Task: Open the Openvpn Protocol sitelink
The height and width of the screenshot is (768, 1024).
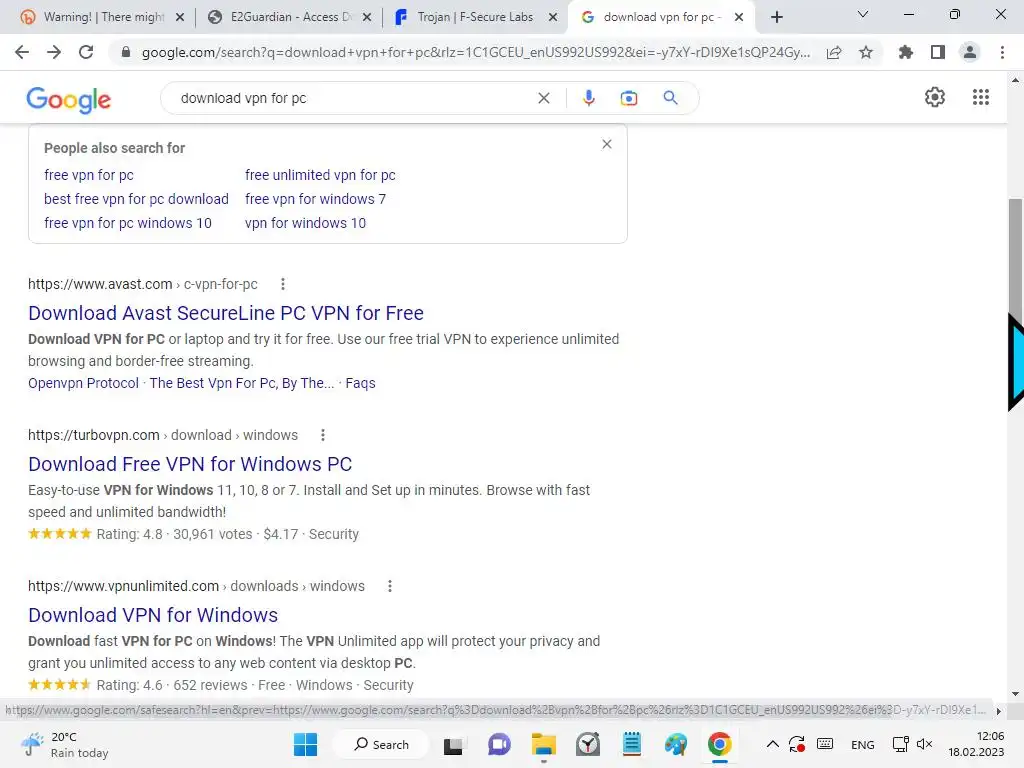Action: [x=84, y=383]
